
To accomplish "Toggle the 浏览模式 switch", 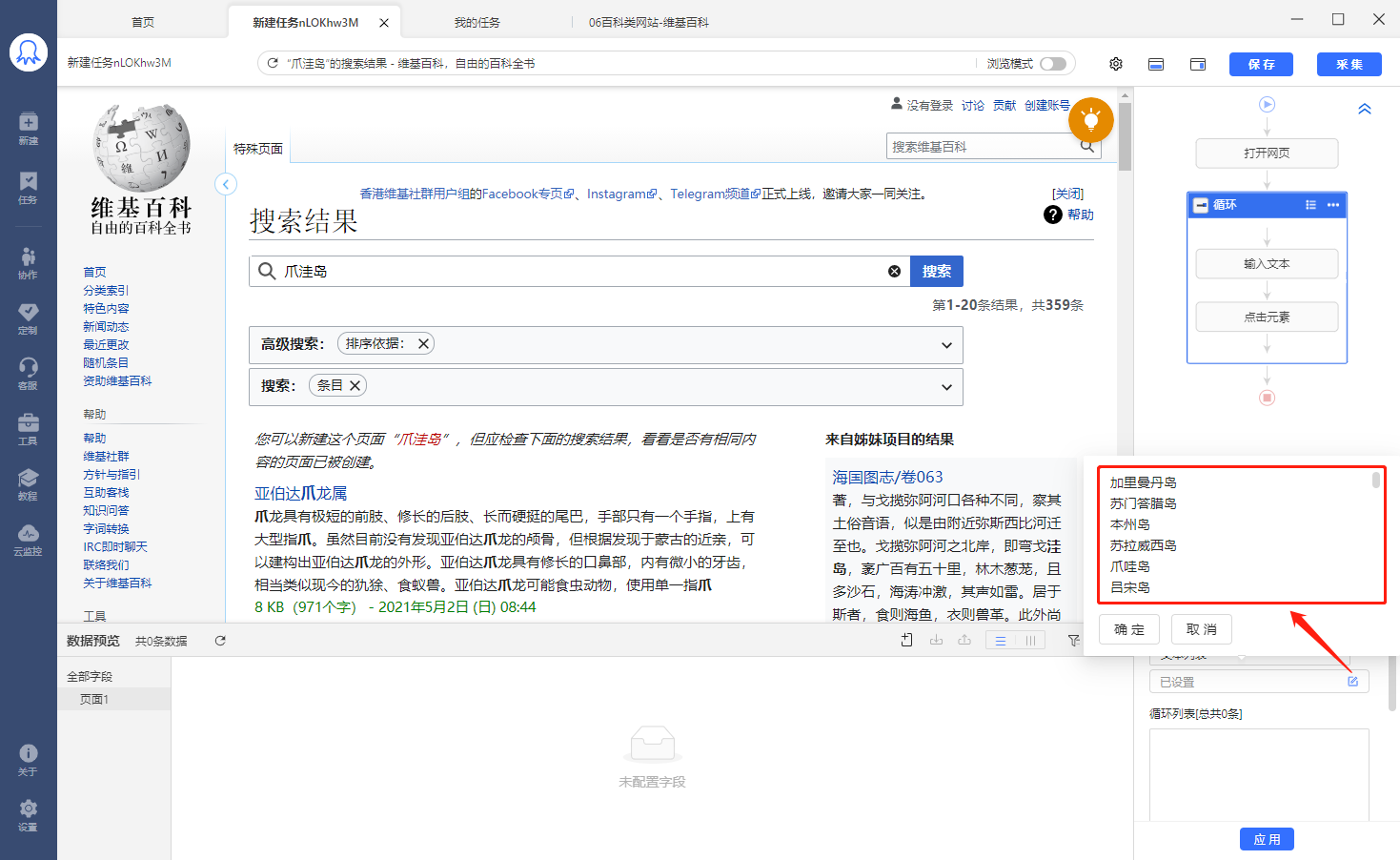I will point(1053,64).
